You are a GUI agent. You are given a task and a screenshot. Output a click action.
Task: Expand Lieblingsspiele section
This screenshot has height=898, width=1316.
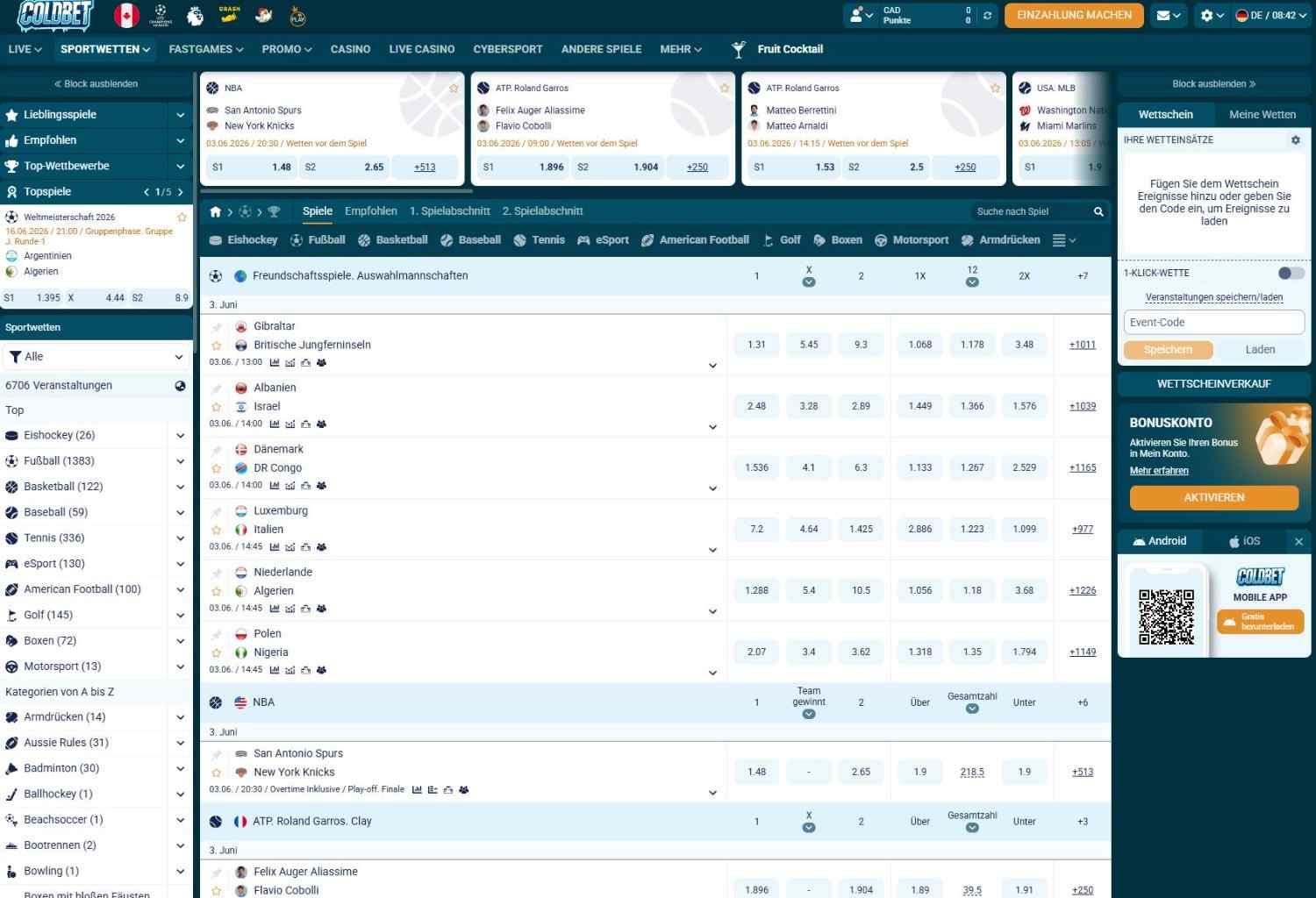coord(180,115)
